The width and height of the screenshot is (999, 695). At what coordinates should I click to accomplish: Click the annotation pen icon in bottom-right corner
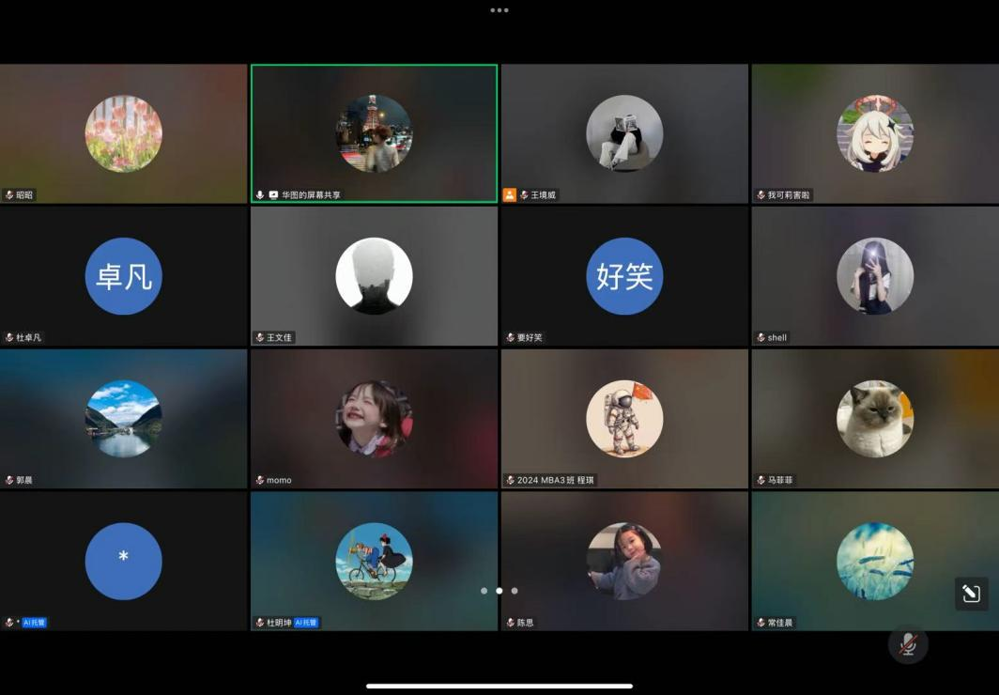pyautogui.click(x=970, y=593)
